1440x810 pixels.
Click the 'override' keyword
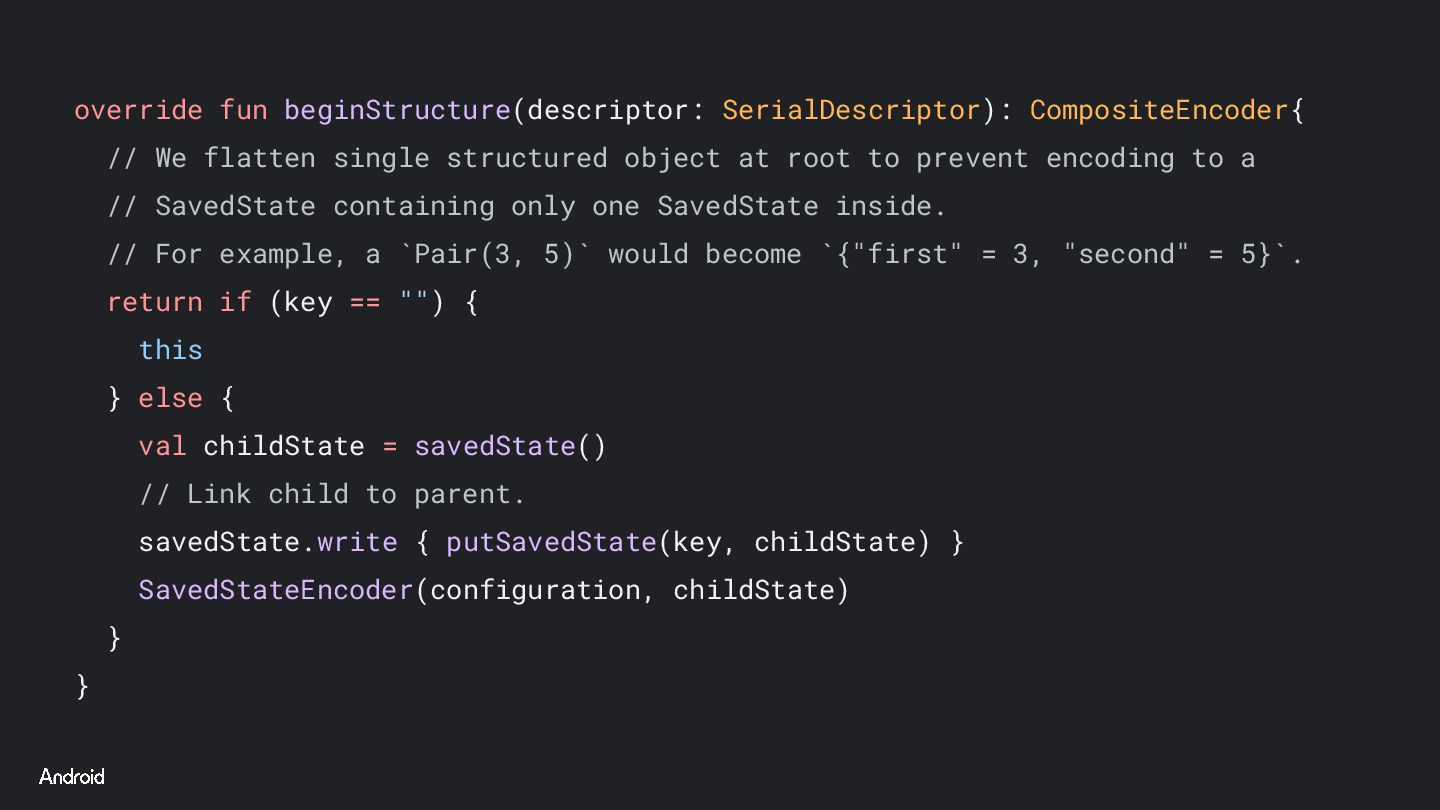tap(138, 110)
